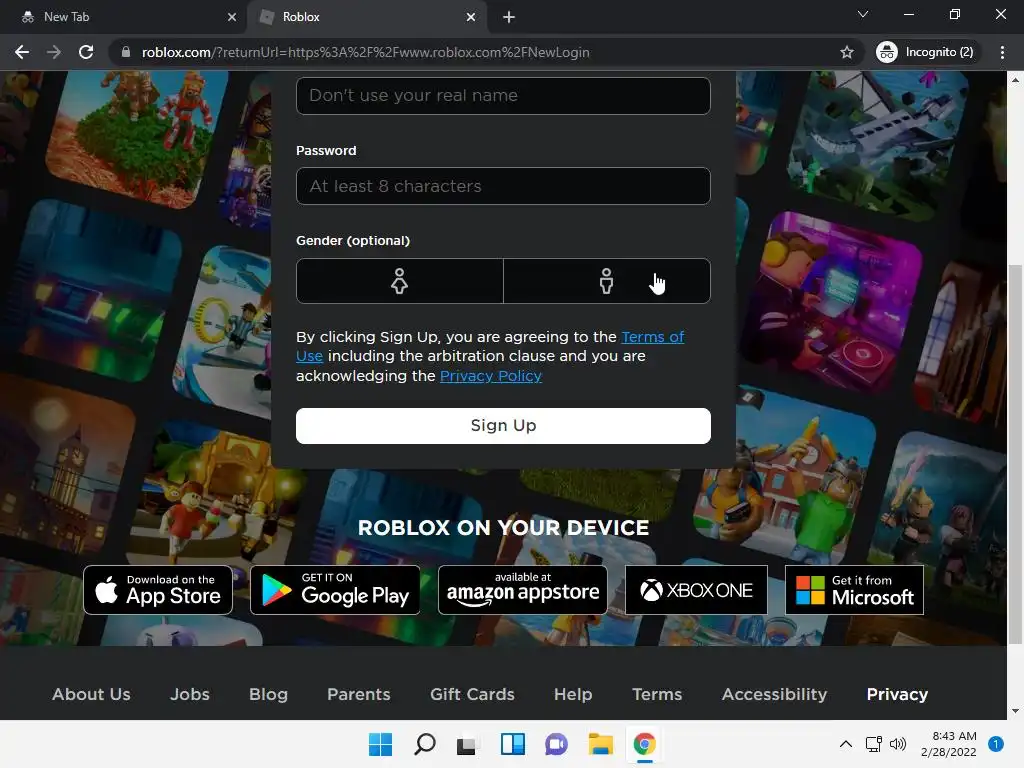This screenshot has height=768, width=1024.
Task: Focus the username field 'Don't use your real name'
Action: click(x=503, y=95)
